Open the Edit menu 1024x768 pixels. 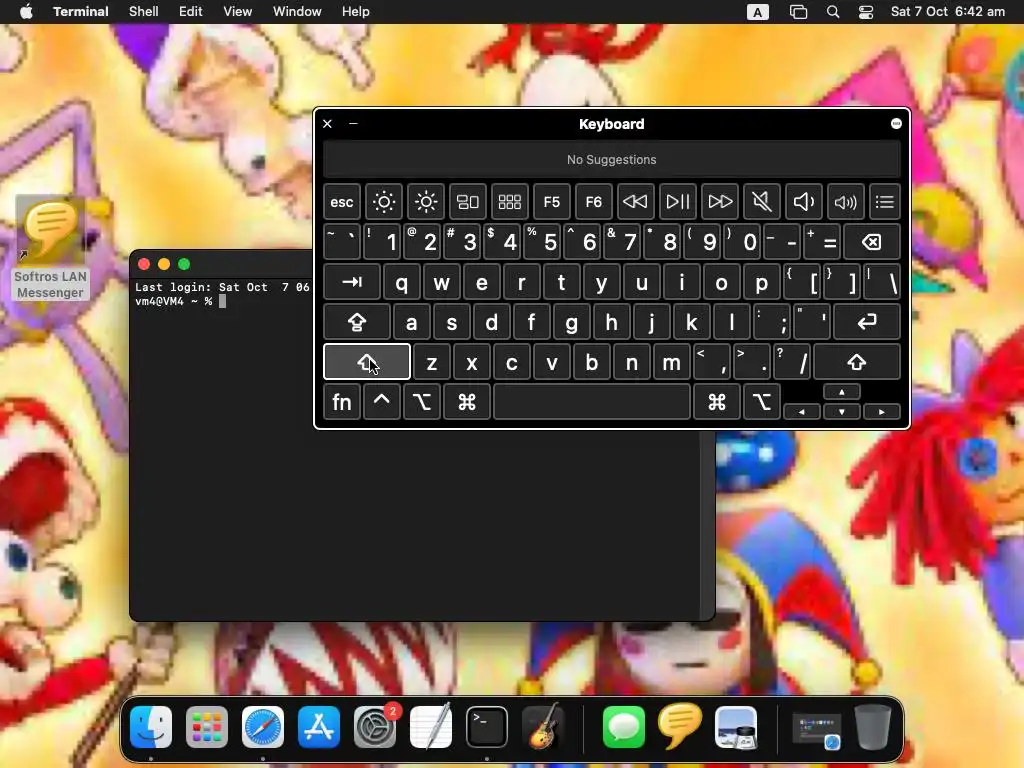tap(191, 11)
